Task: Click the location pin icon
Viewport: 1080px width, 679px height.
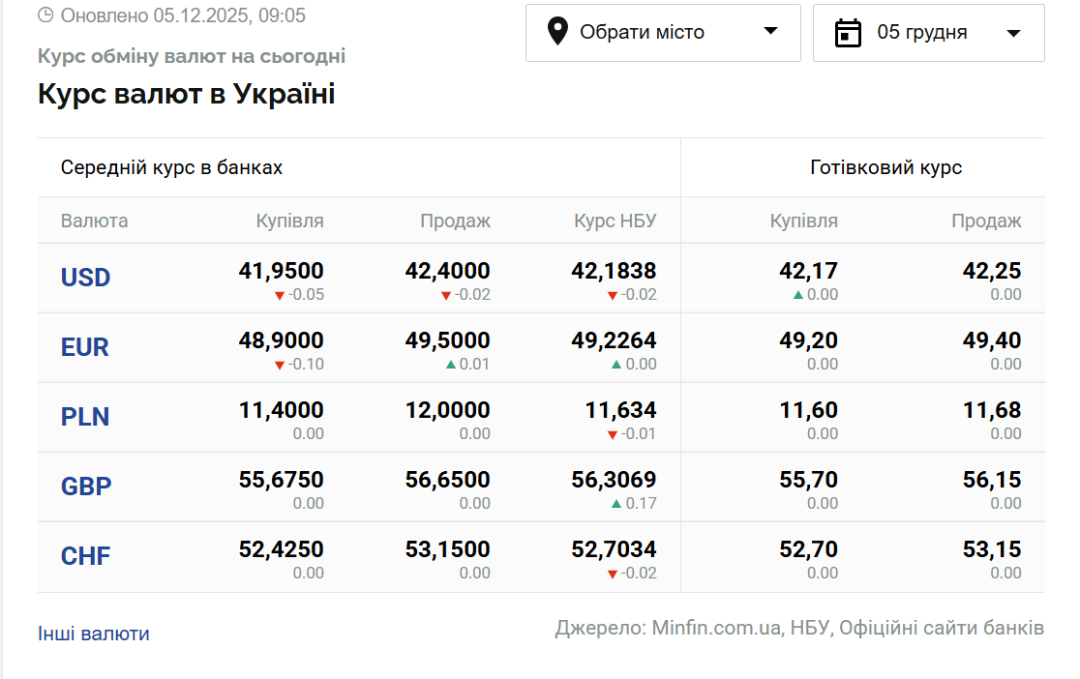Action: tap(559, 32)
